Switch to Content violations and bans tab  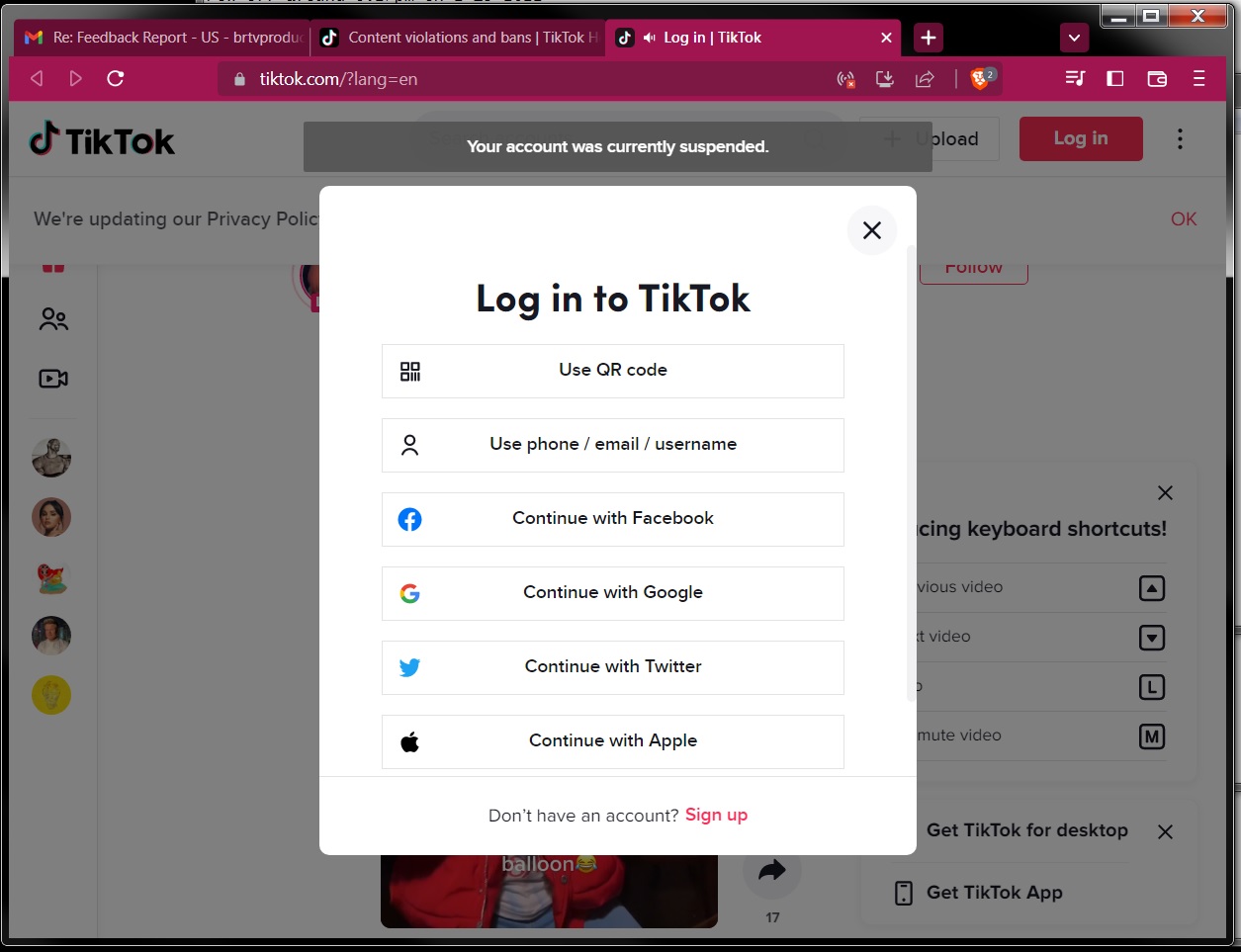[x=458, y=38]
